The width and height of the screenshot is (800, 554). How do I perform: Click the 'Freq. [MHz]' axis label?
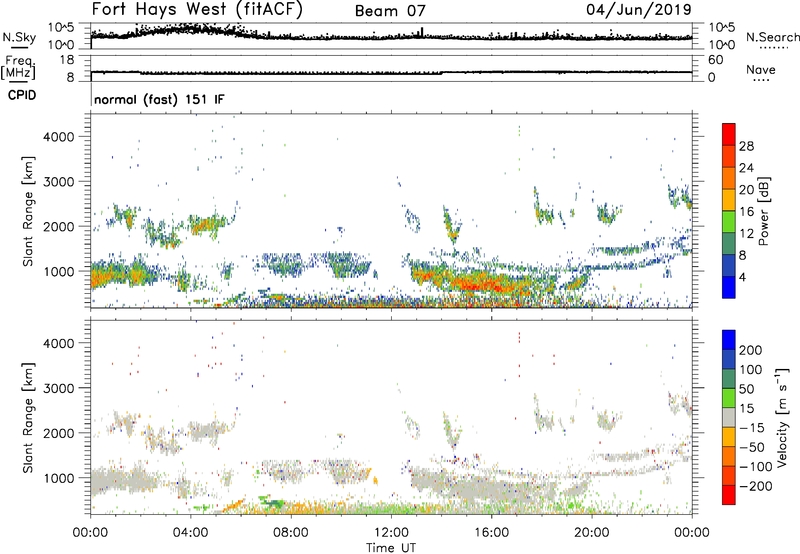click(18, 68)
